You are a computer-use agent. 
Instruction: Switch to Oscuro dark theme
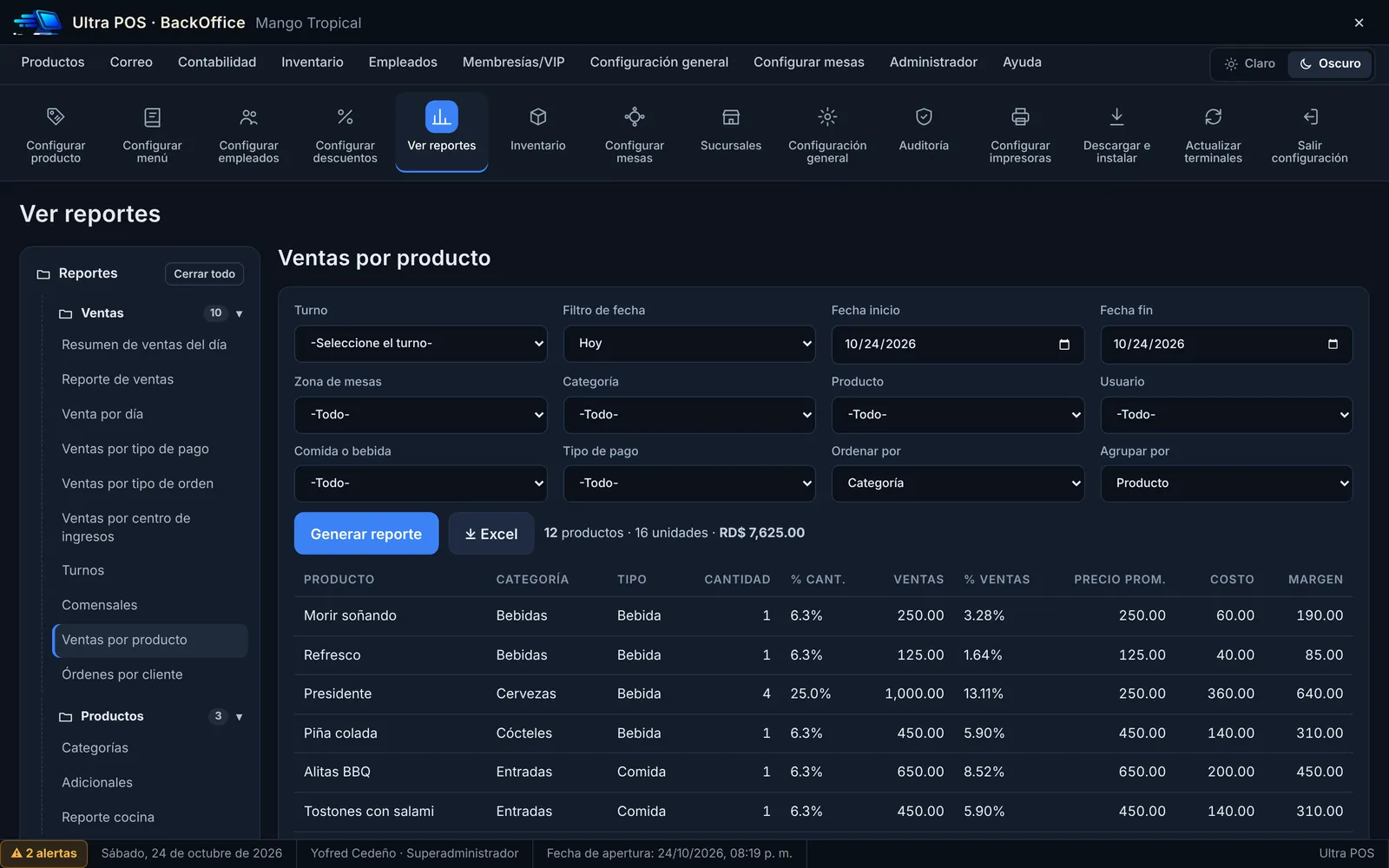pyautogui.click(x=1330, y=63)
